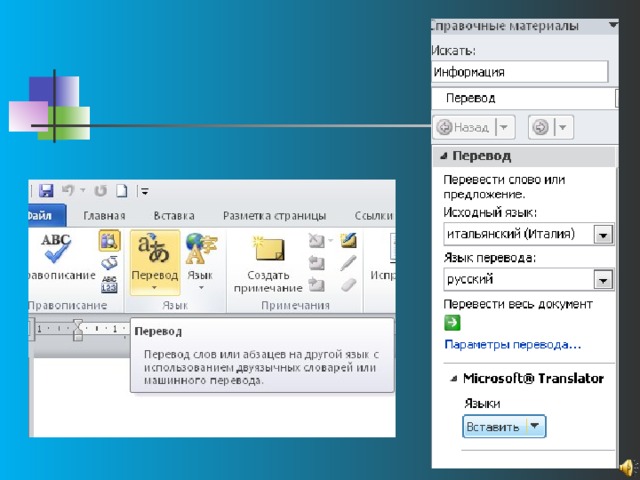Image resolution: width=640 pixels, height=480 pixels.
Task: Click the ABC 123 word count icon
Action: tap(109, 284)
